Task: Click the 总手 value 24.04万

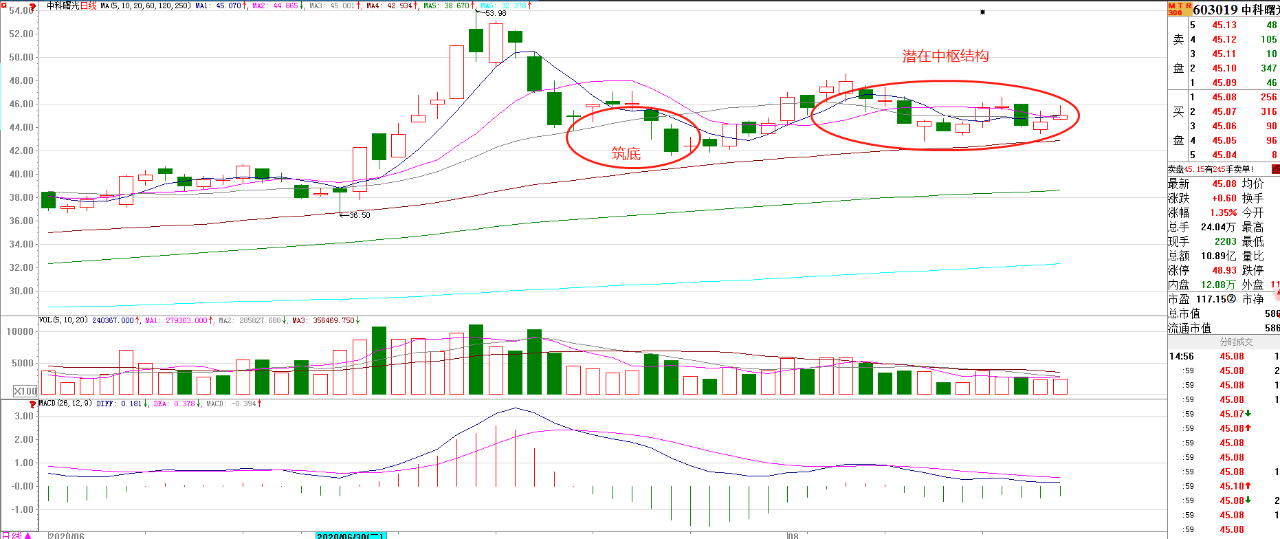Action: click(x=1219, y=227)
